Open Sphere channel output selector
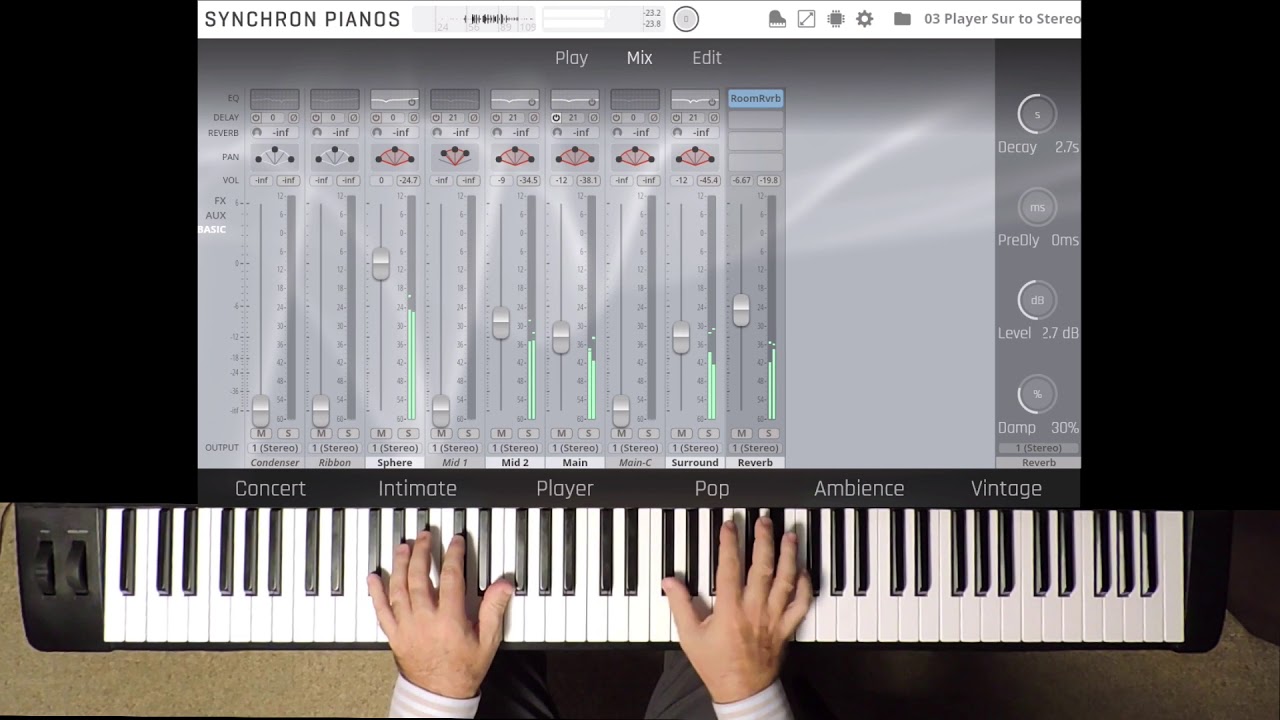Viewport: 1280px width, 720px height. click(395, 448)
